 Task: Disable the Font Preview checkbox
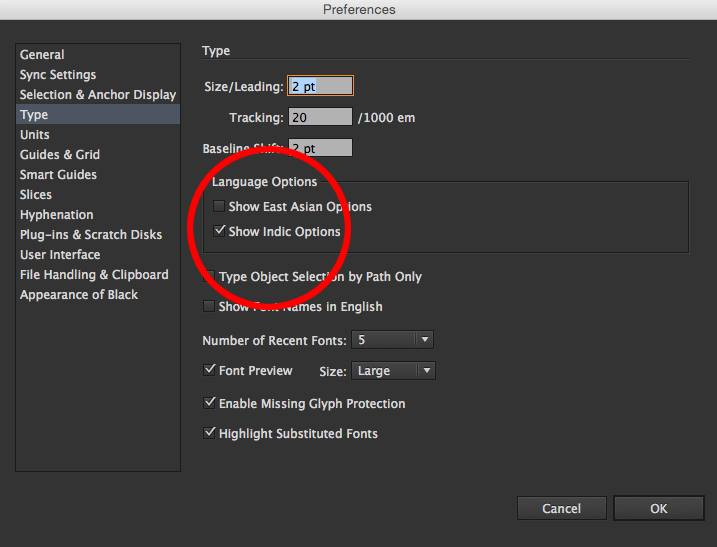point(209,370)
